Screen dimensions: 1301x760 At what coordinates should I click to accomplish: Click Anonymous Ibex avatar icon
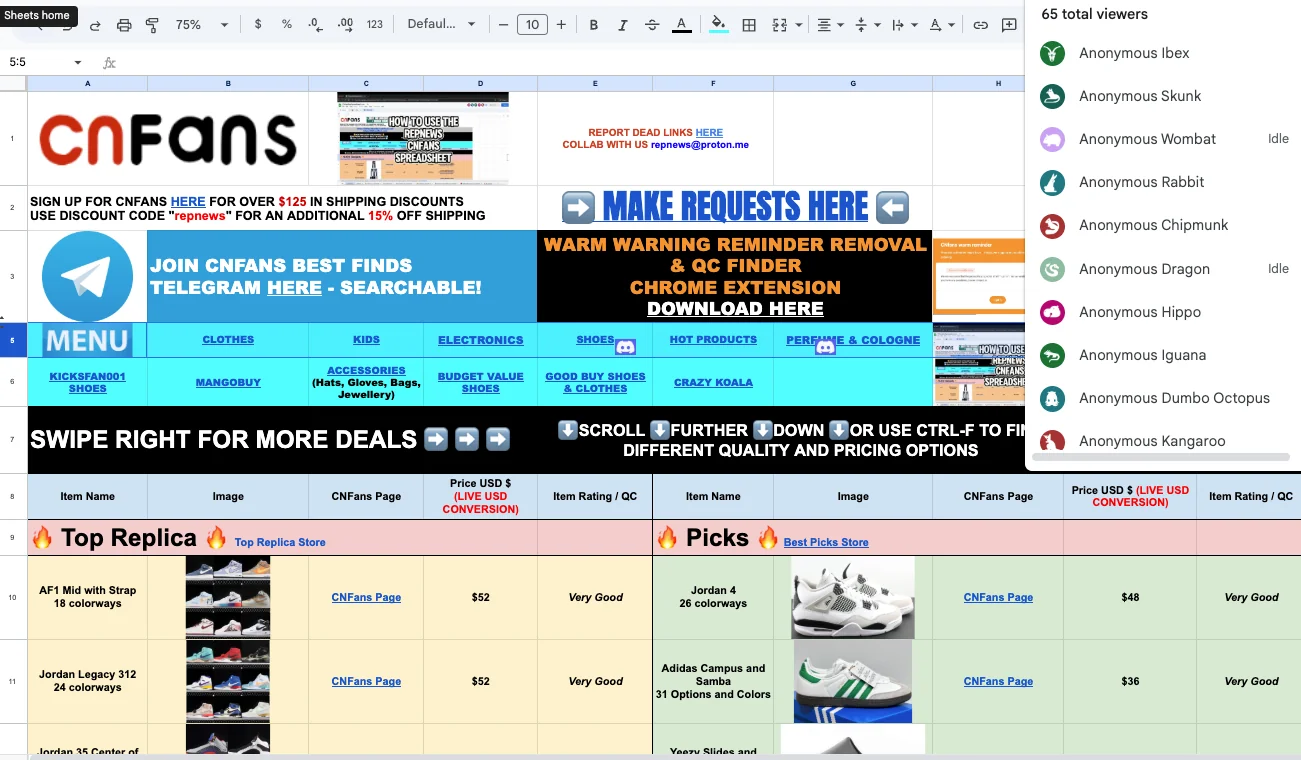point(1052,53)
